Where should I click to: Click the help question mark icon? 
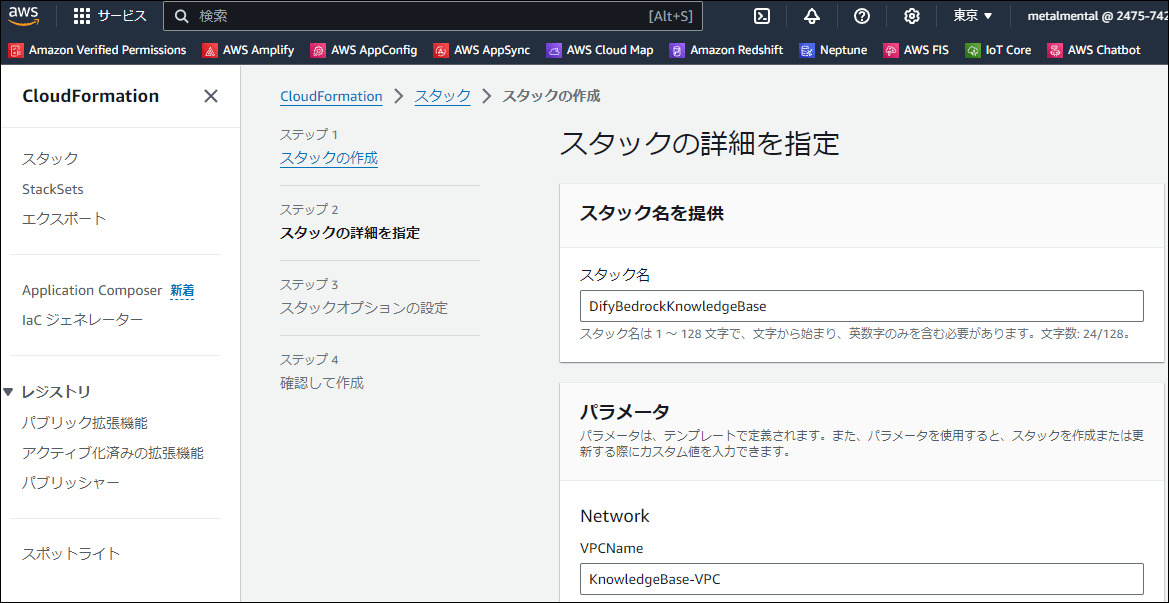coord(862,16)
